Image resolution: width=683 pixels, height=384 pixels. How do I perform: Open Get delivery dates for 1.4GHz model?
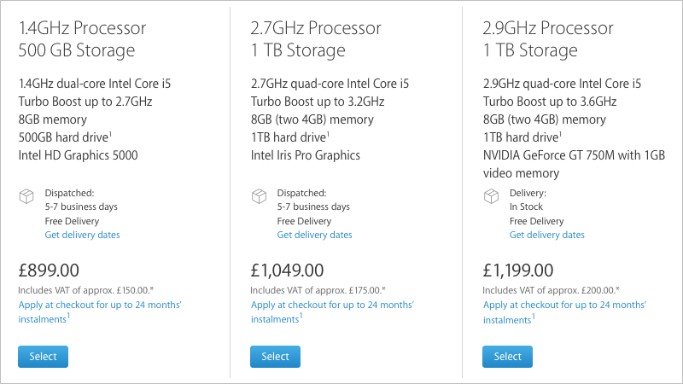(x=82, y=235)
